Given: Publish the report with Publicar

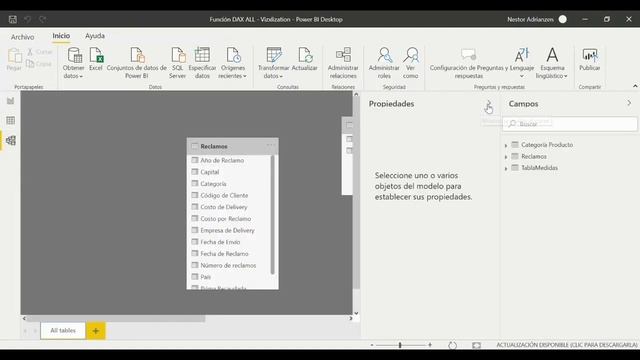Looking at the screenshot, I should pos(590,59).
